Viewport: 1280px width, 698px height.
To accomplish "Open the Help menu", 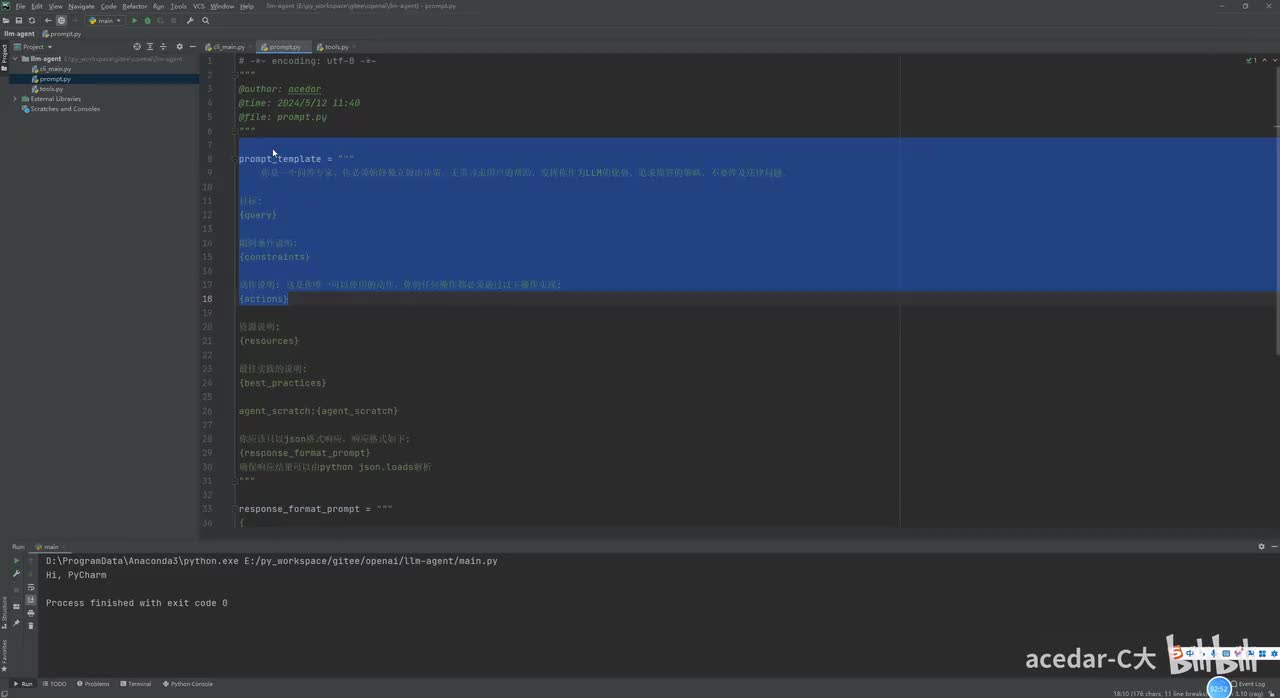I will pos(247,6).
